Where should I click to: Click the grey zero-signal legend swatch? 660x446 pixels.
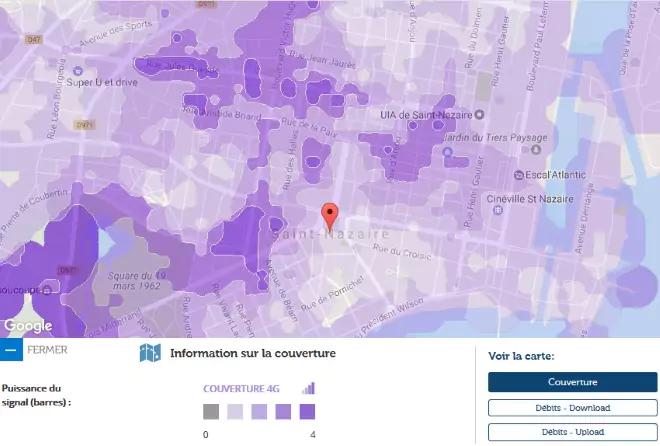point(211,411)
